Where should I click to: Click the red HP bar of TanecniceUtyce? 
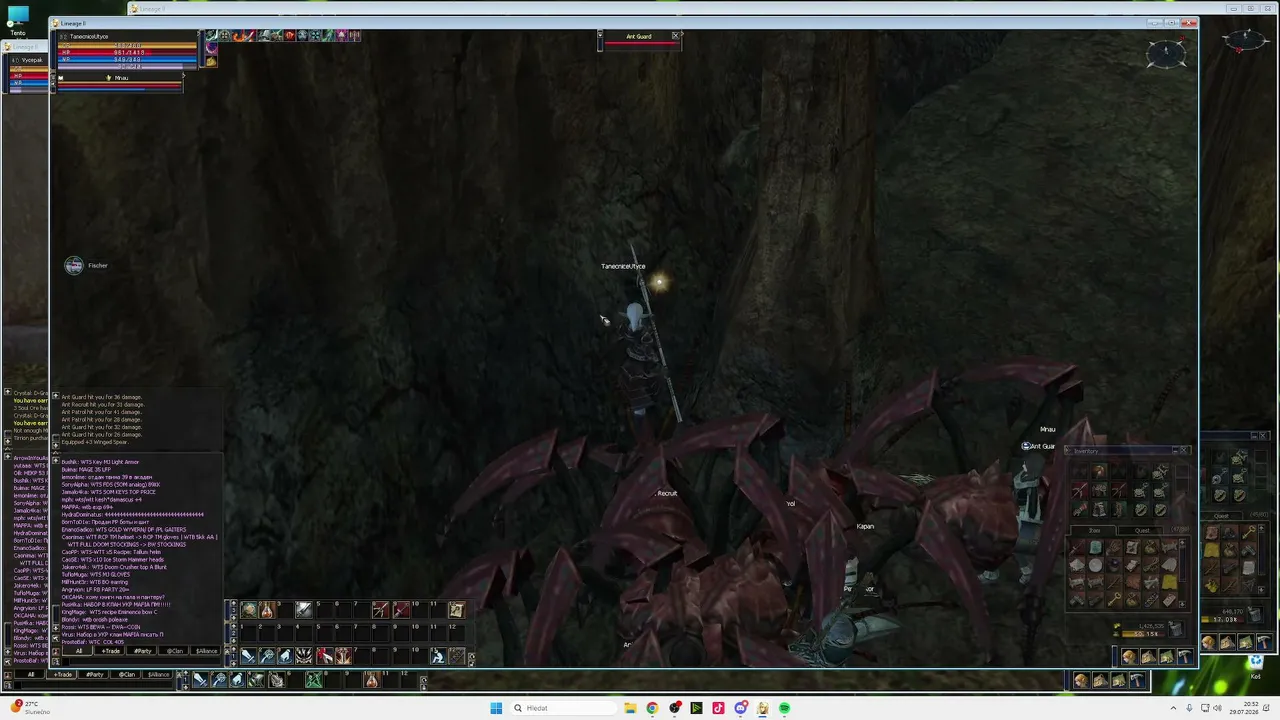pos(127,52)
